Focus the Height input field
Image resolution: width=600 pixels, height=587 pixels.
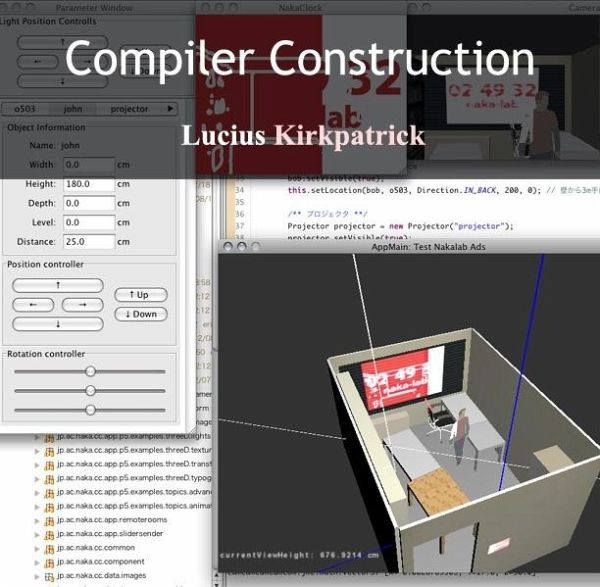88,185
